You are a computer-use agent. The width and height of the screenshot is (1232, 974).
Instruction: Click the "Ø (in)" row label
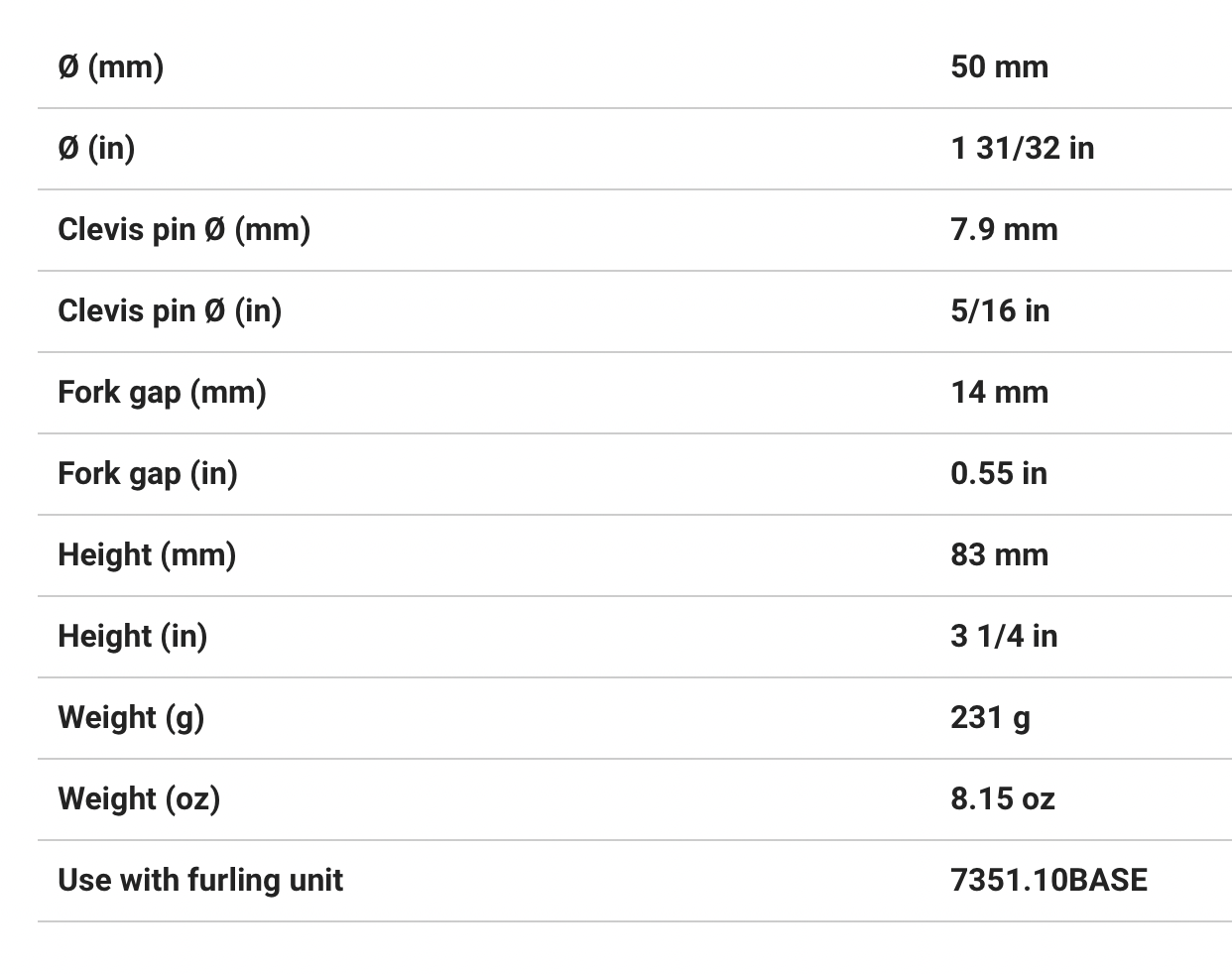96,149
